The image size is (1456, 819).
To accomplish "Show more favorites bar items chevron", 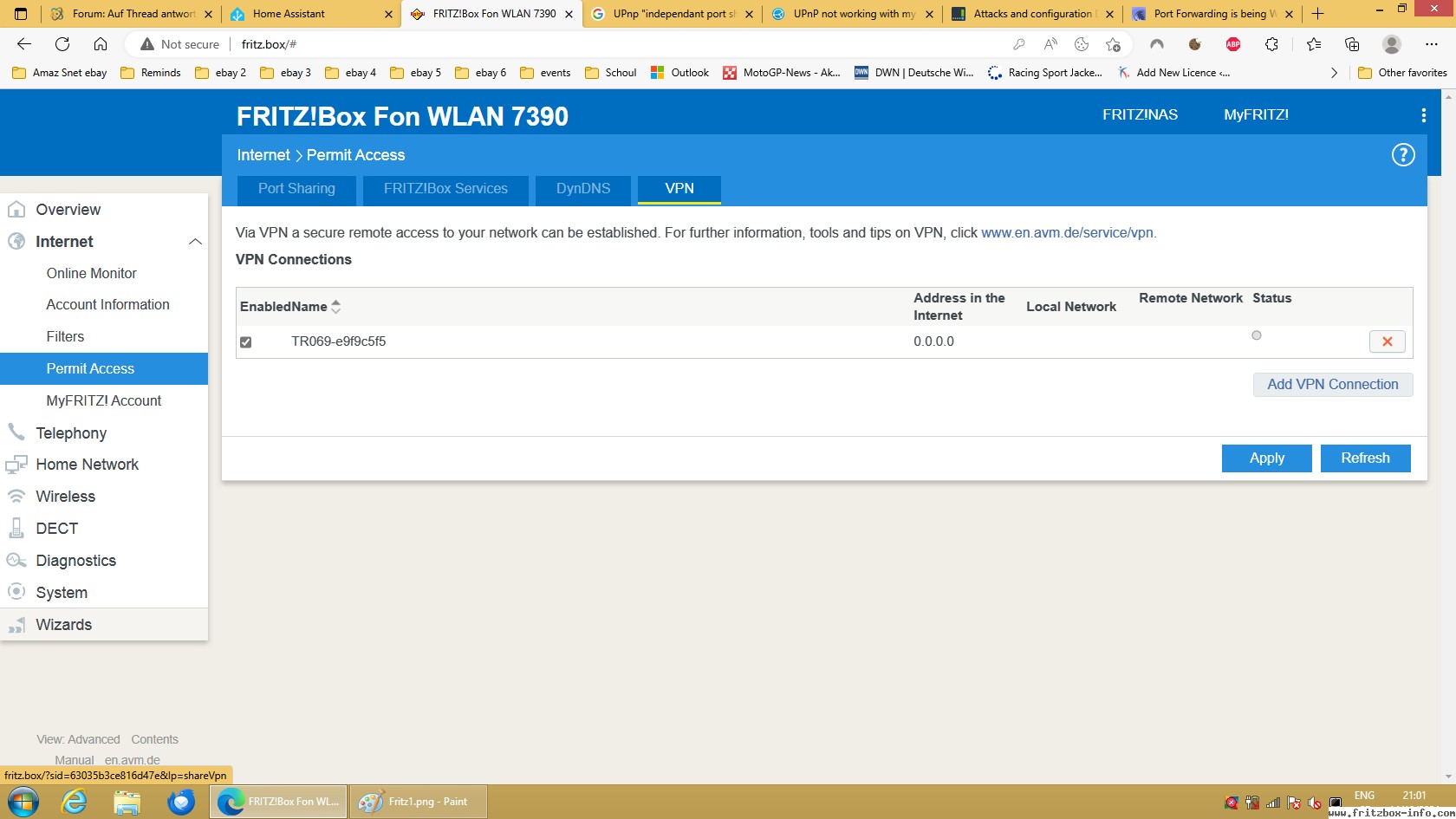I will [1334, 73].
